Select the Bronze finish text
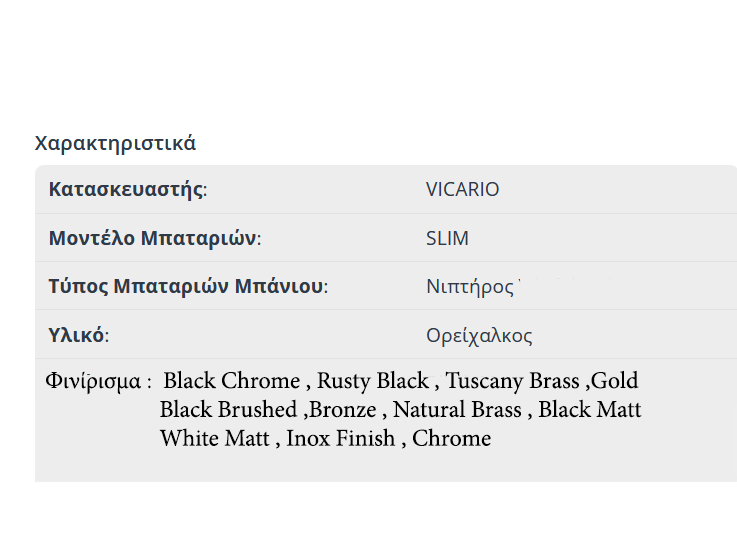 pos(344,410)
